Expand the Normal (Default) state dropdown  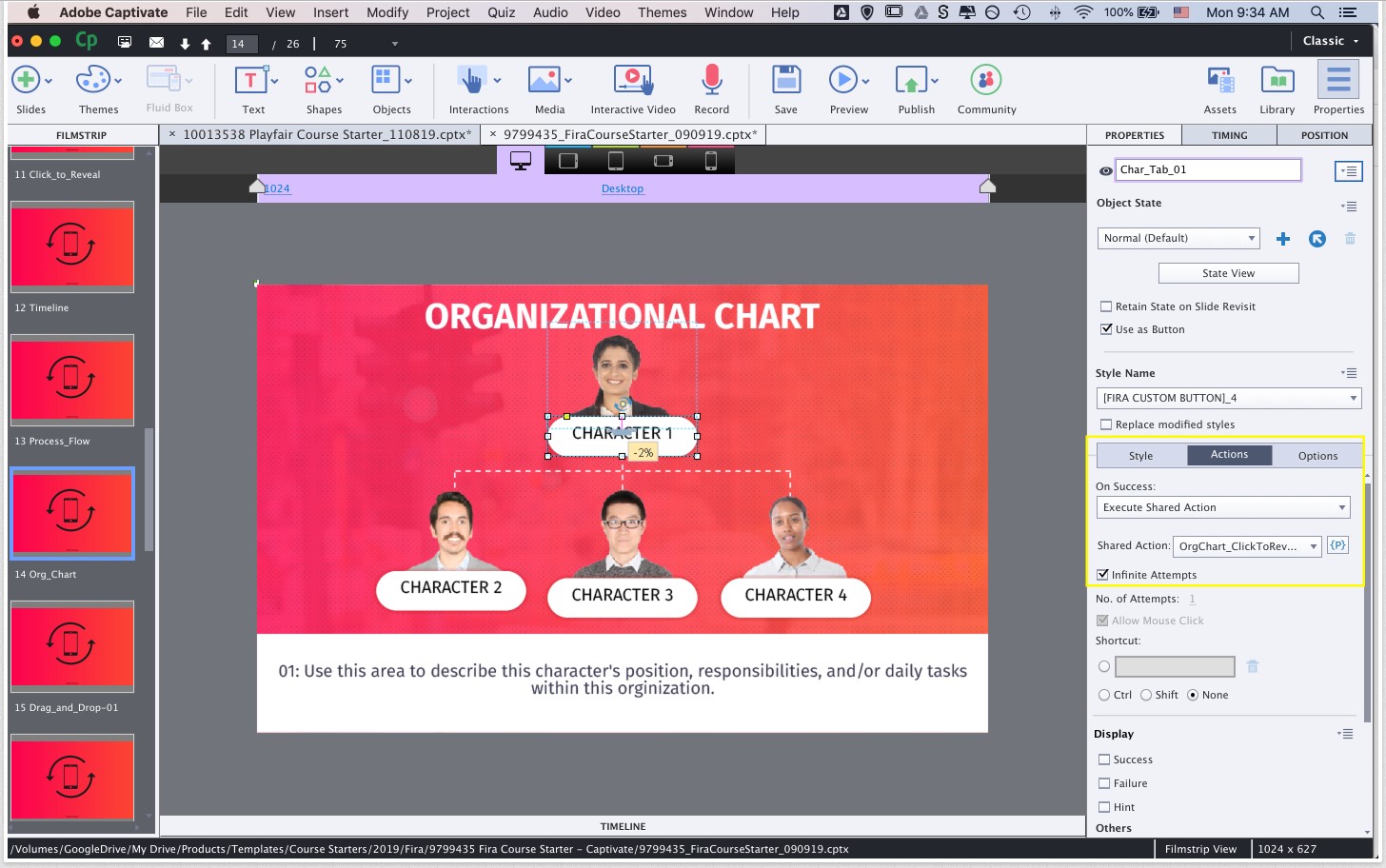(1178, 238)
